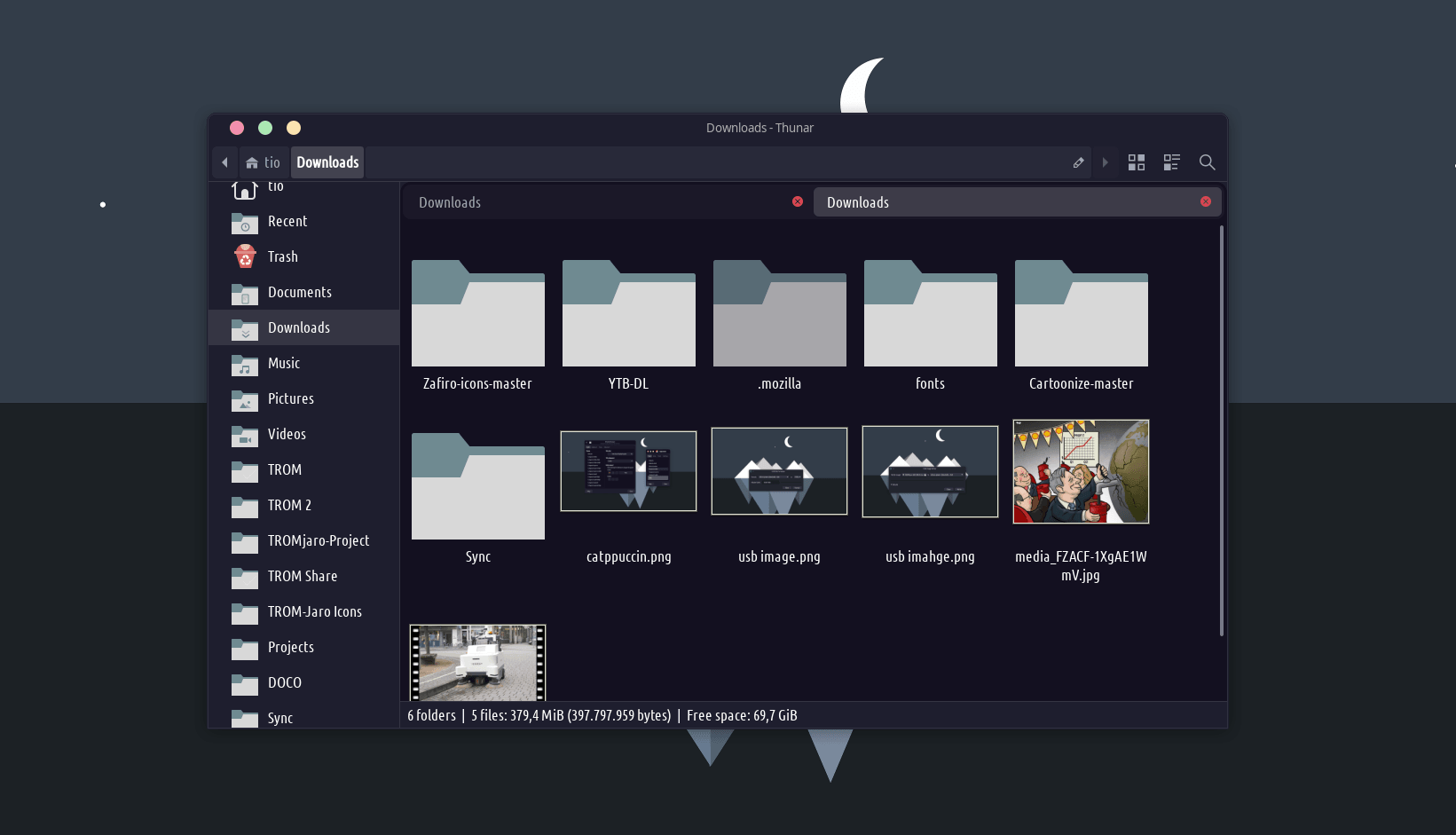Click the Downloads path bar button
The height and width of the screenshot is (835, 1456).
pos(327,162)
